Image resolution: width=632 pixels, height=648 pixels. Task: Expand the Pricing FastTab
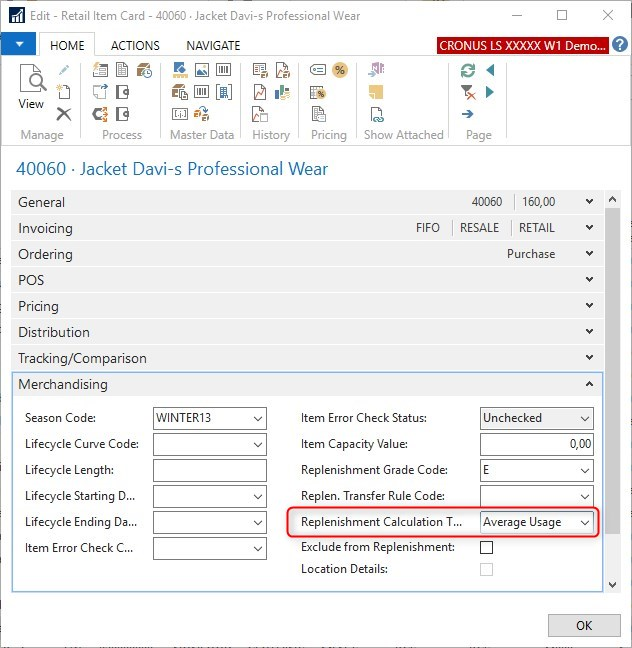coord(589,306)
